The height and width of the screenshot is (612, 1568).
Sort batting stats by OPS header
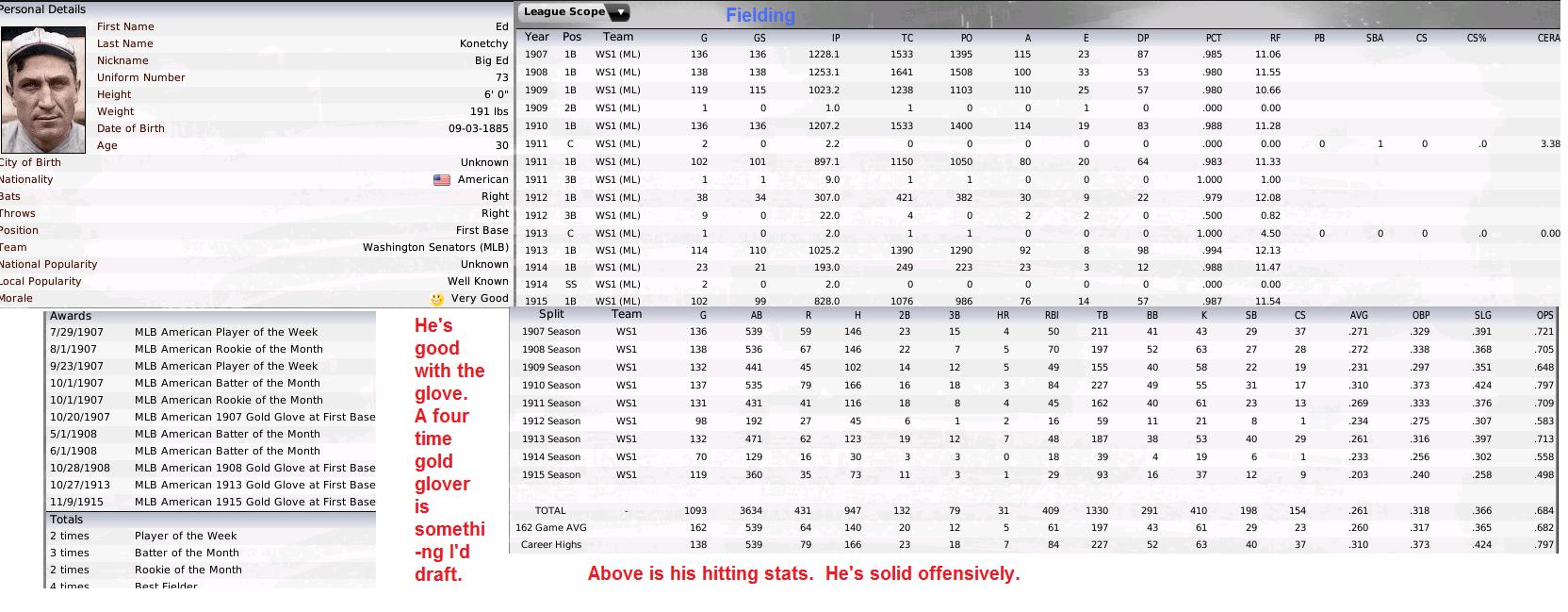(x=1544, y=315)
